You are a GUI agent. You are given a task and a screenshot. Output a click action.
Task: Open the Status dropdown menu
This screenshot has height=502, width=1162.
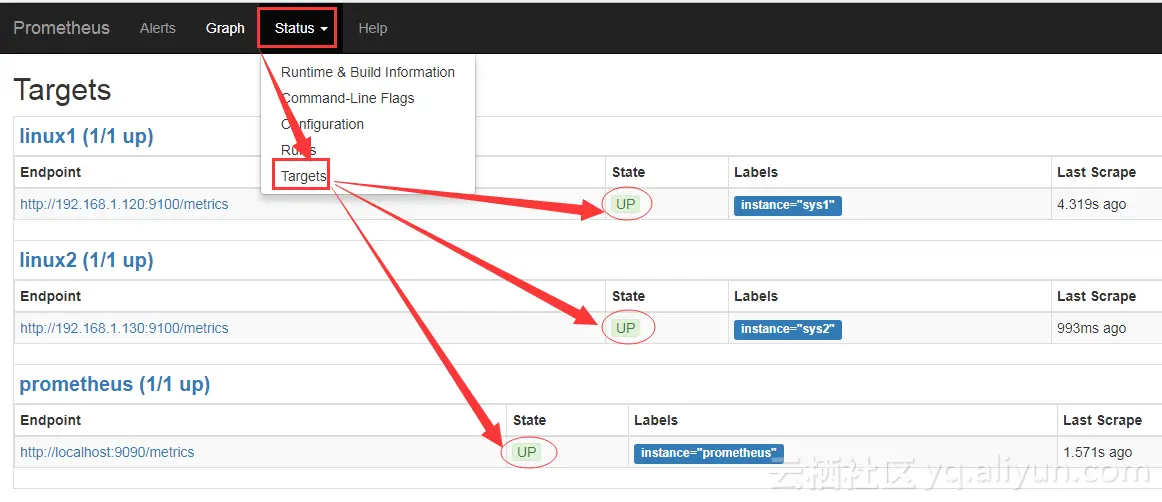coord(301,28)
